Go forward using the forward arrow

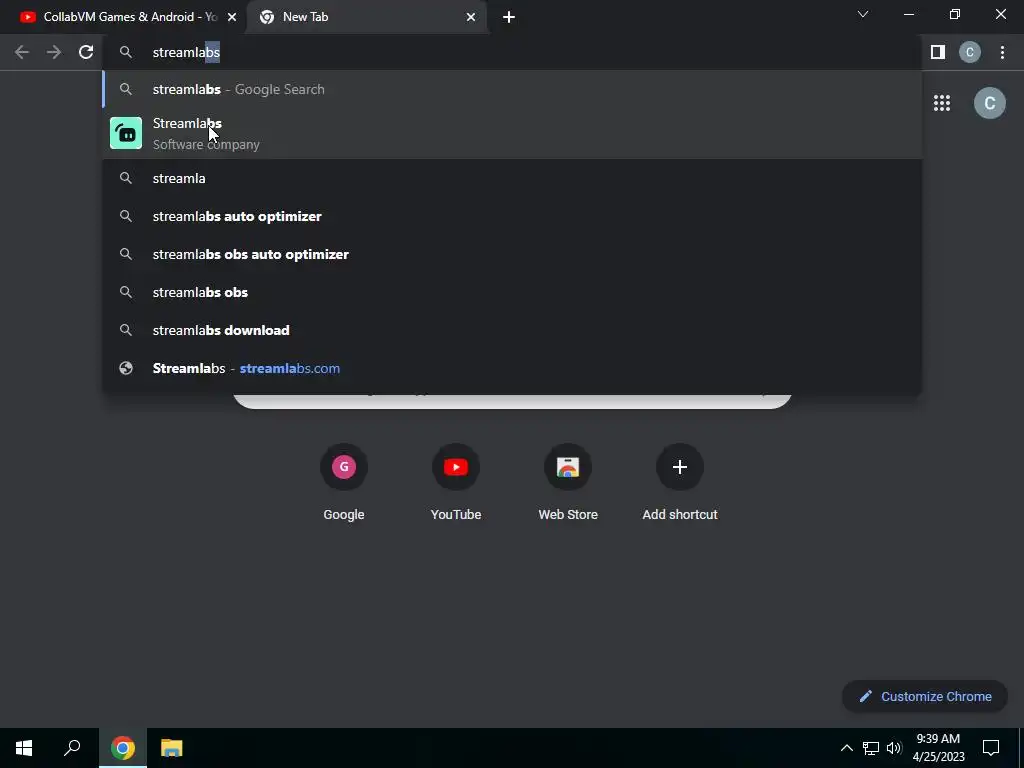[54, 52]
